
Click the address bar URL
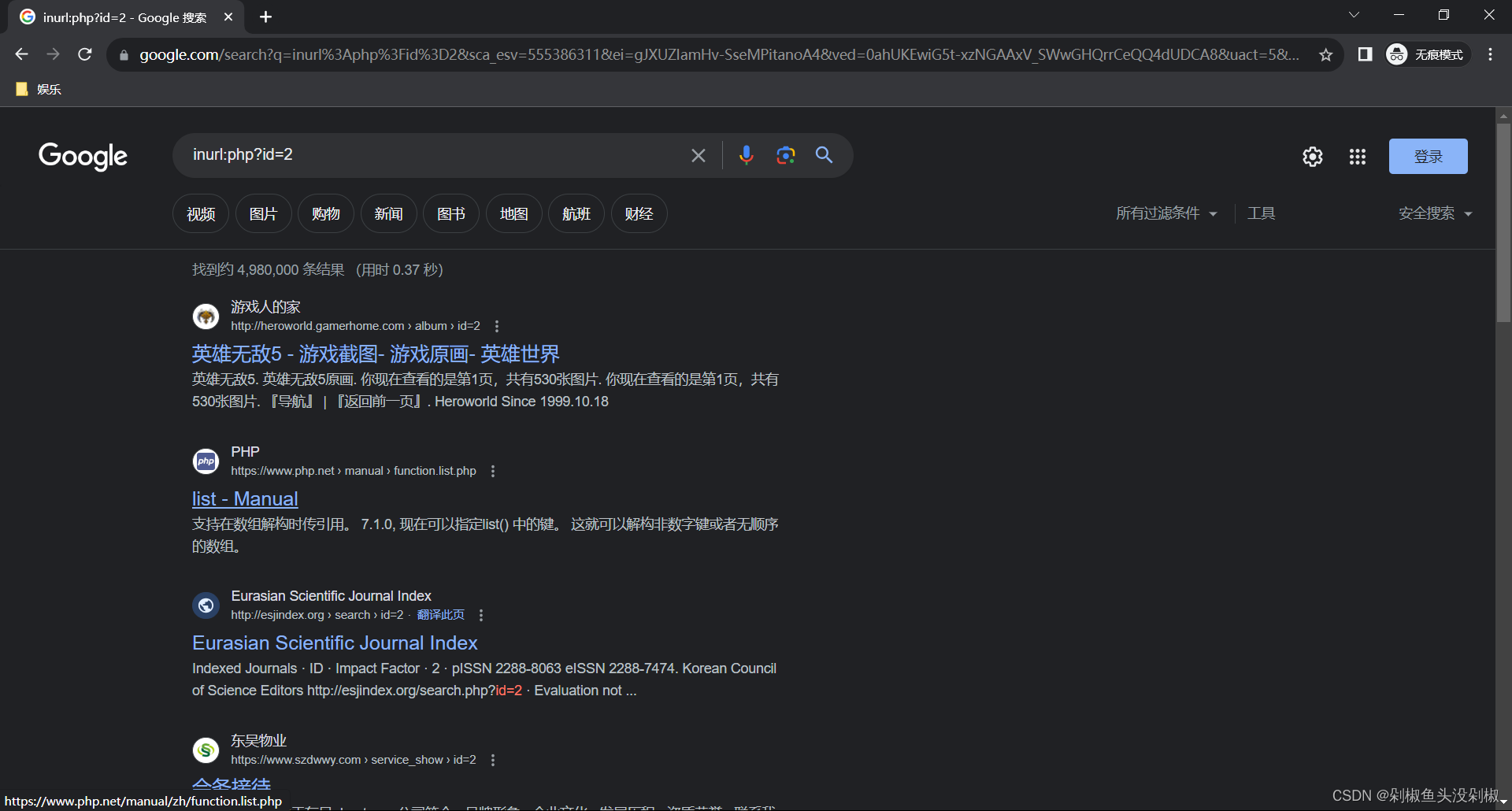pyautogui.click(x=719, y=54)
